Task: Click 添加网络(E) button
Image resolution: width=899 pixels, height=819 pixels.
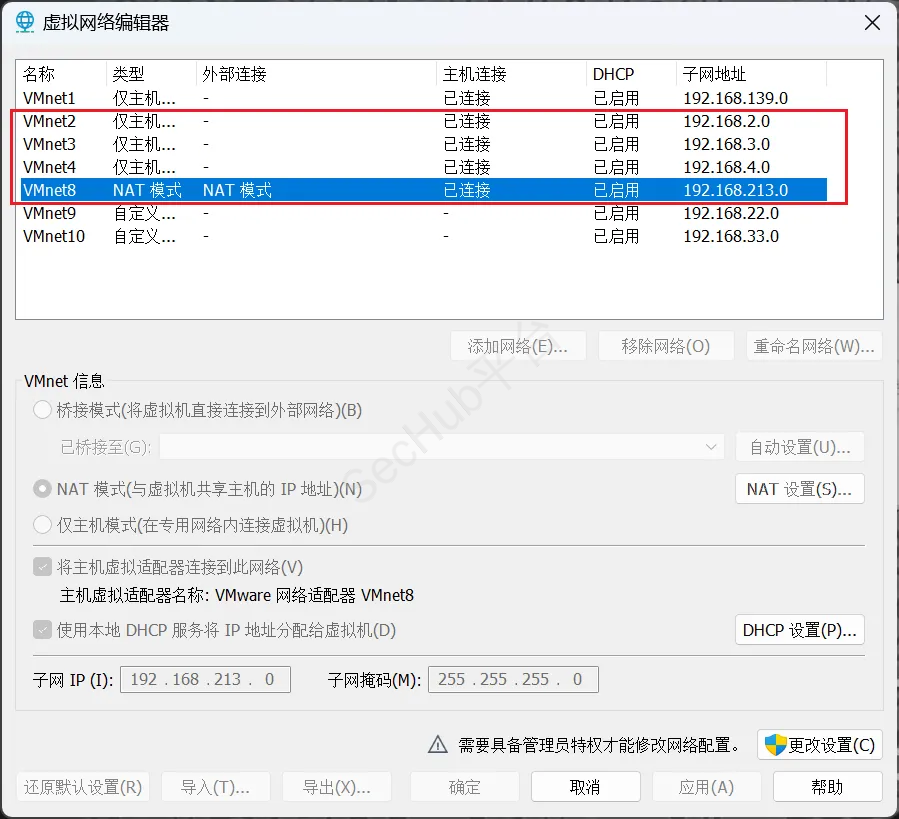Action: (x=518, y=346)
